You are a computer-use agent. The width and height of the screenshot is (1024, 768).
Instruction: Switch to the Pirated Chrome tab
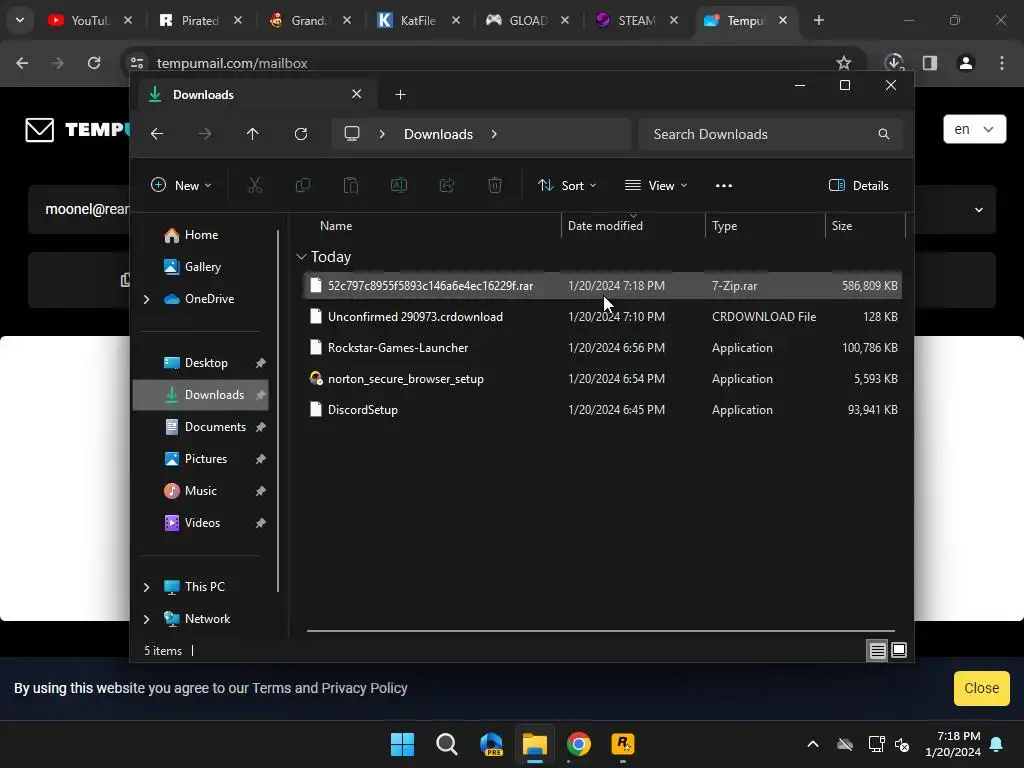[x=200, y=20]
